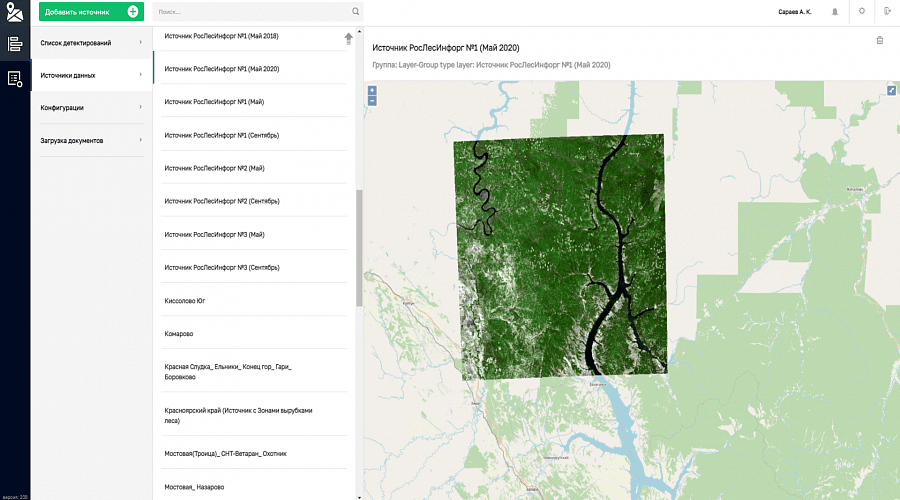This screenshot has height=500, width=900.
Task: Expand the Конфигурации section
Action: (x=91, y=107)
